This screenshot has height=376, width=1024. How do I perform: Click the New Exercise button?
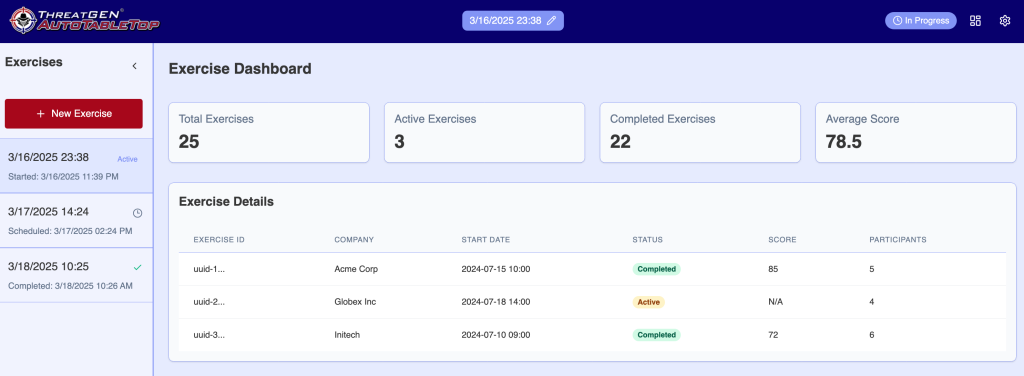point(74,114)
